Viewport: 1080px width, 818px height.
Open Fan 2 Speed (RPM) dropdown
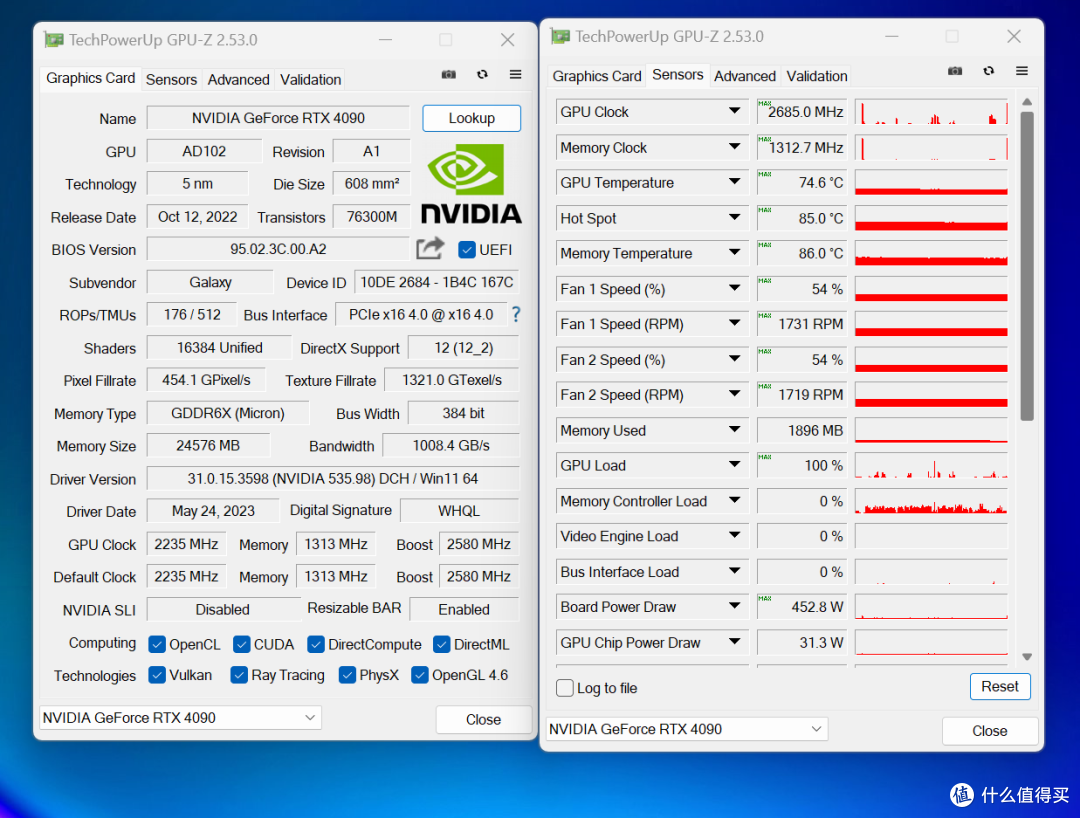[734, 395]
